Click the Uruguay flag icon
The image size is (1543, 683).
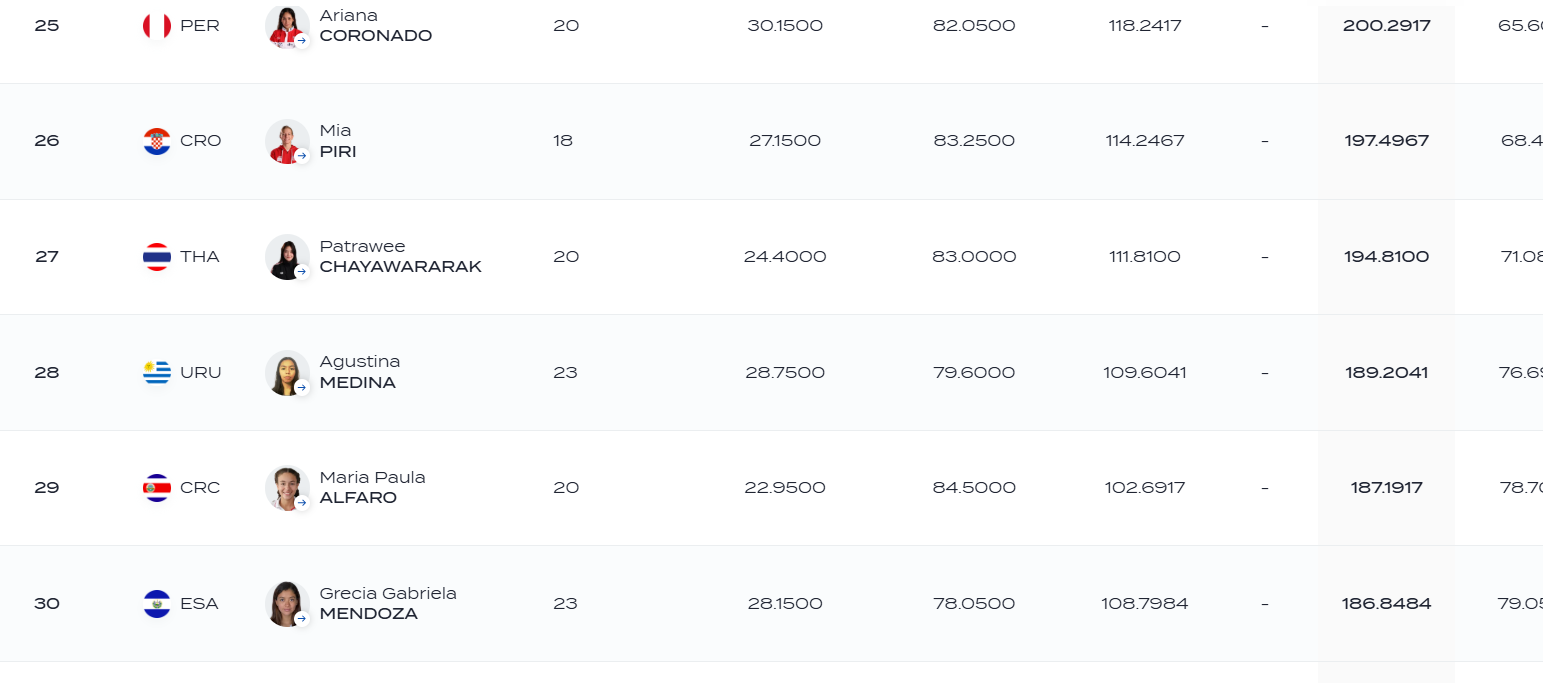tap(157, 373)
